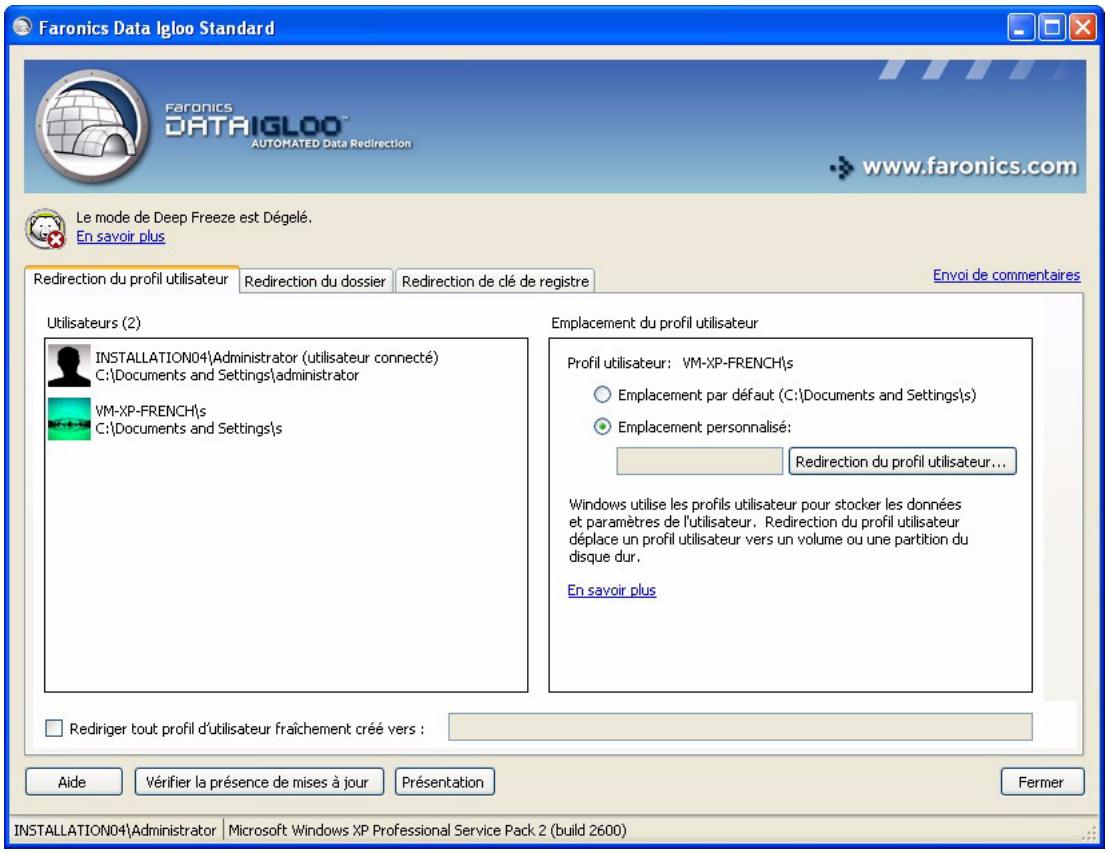
Task: Select the green VM-XP-FRENCH\s user avatar
Action: pos(69,419)
